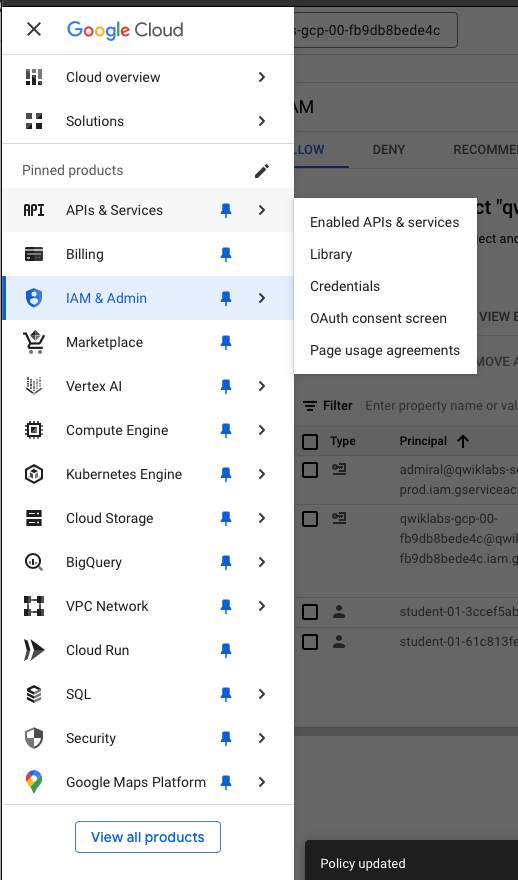
Task: Click the Billing card icon
Action: click(34, 254)
